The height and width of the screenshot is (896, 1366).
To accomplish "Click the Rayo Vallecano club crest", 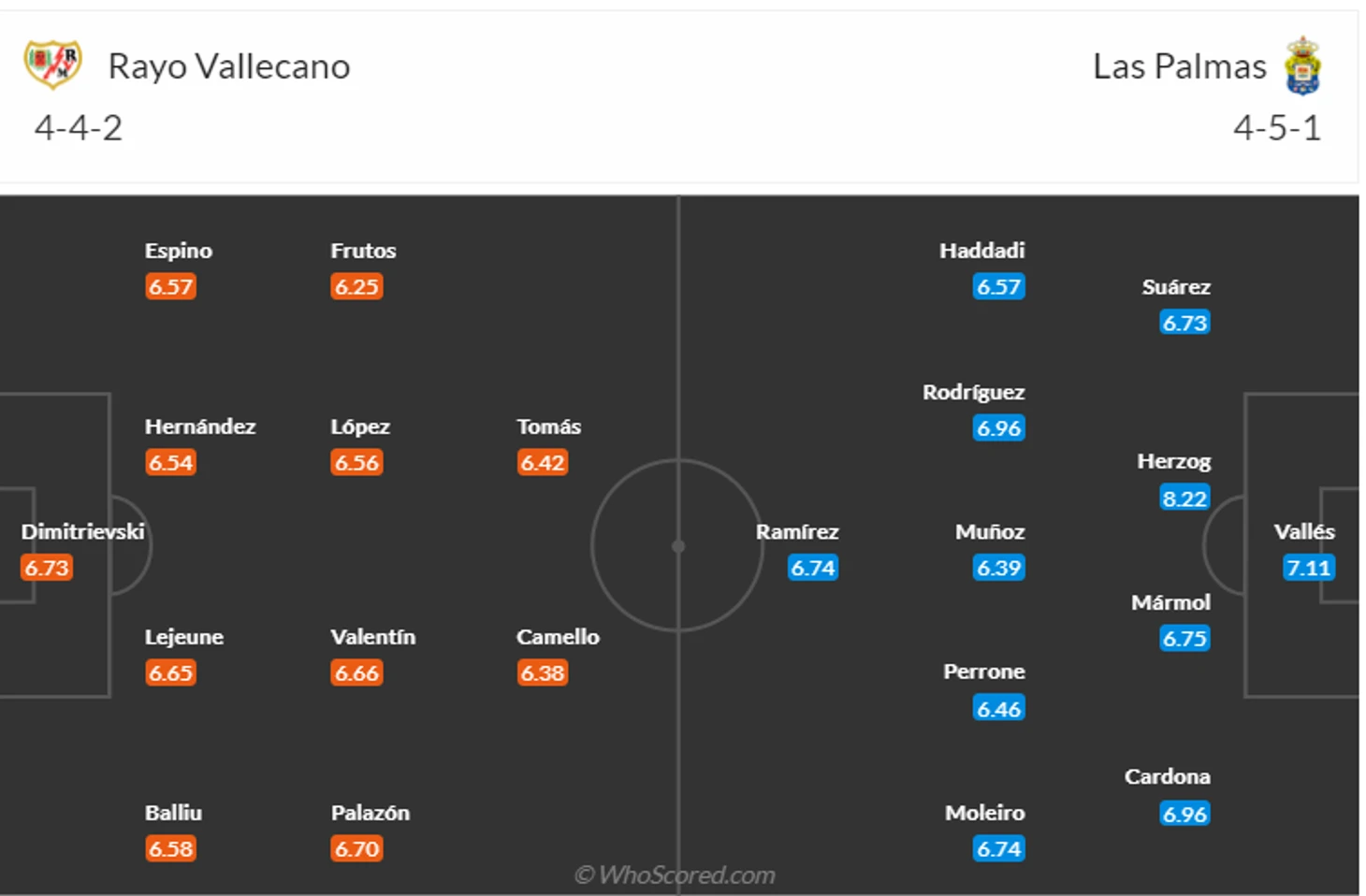I will click(52, 65).
